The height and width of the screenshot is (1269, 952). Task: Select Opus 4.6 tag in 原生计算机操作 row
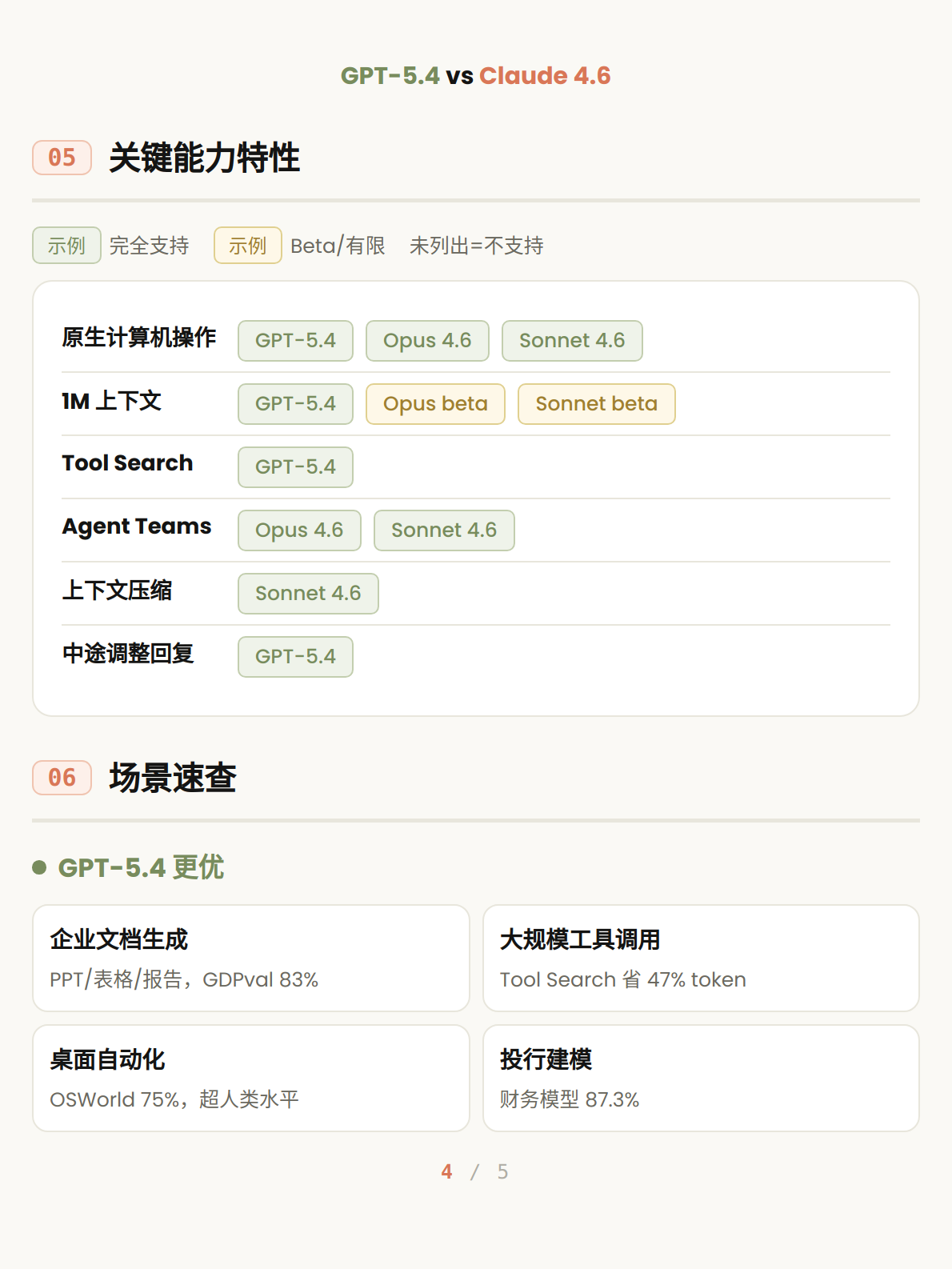coord(427,341)
